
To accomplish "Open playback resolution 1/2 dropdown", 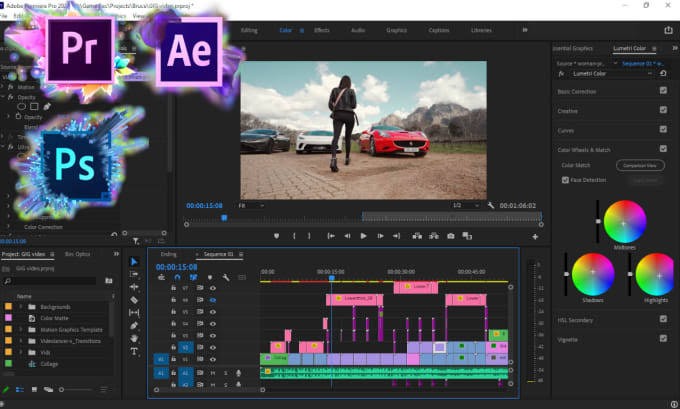I will point(466,205).
